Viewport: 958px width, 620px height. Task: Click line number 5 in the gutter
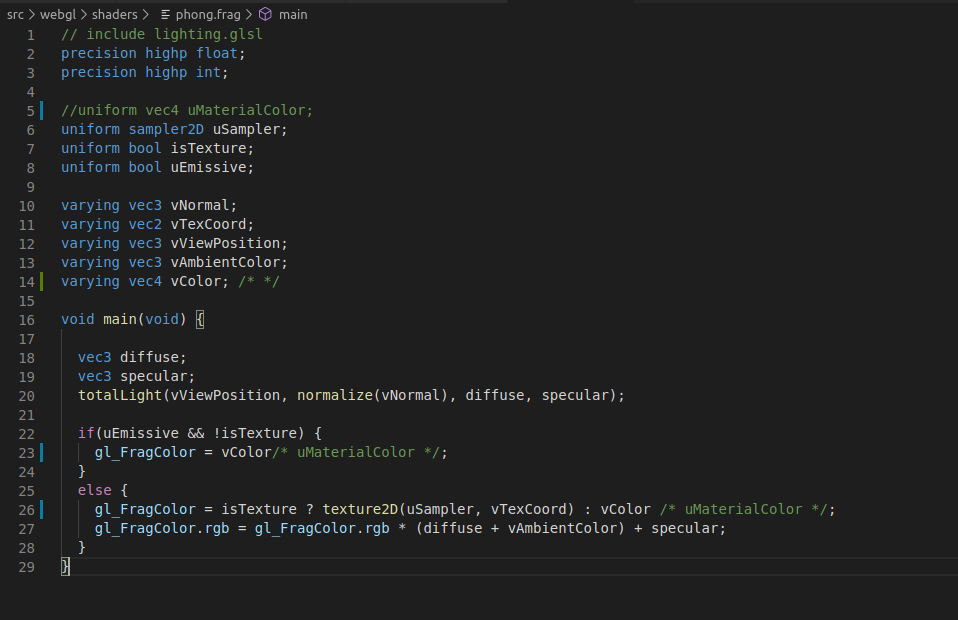31,111
